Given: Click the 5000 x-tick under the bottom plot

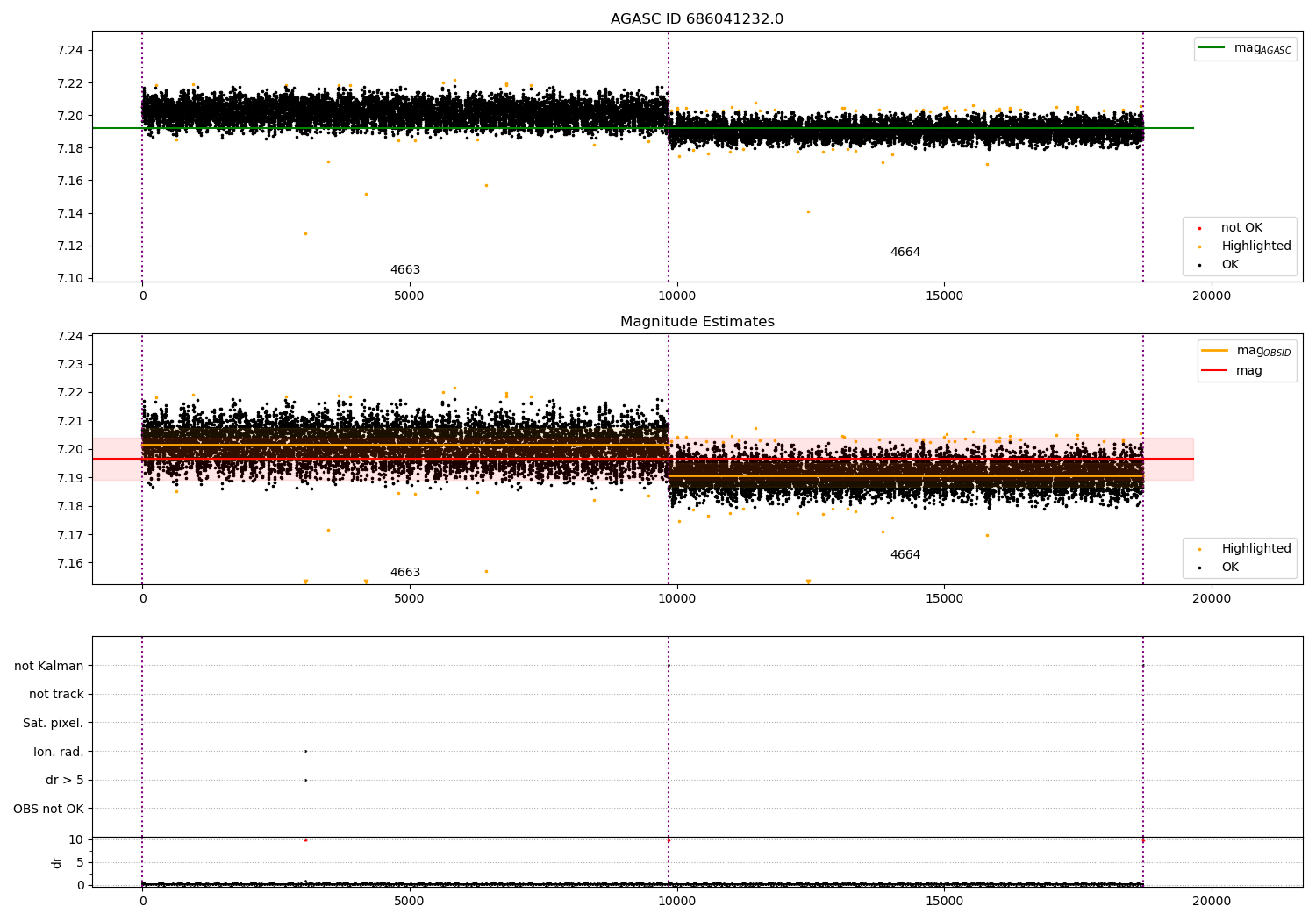Looking at the screenshot, I should (409, 902).
